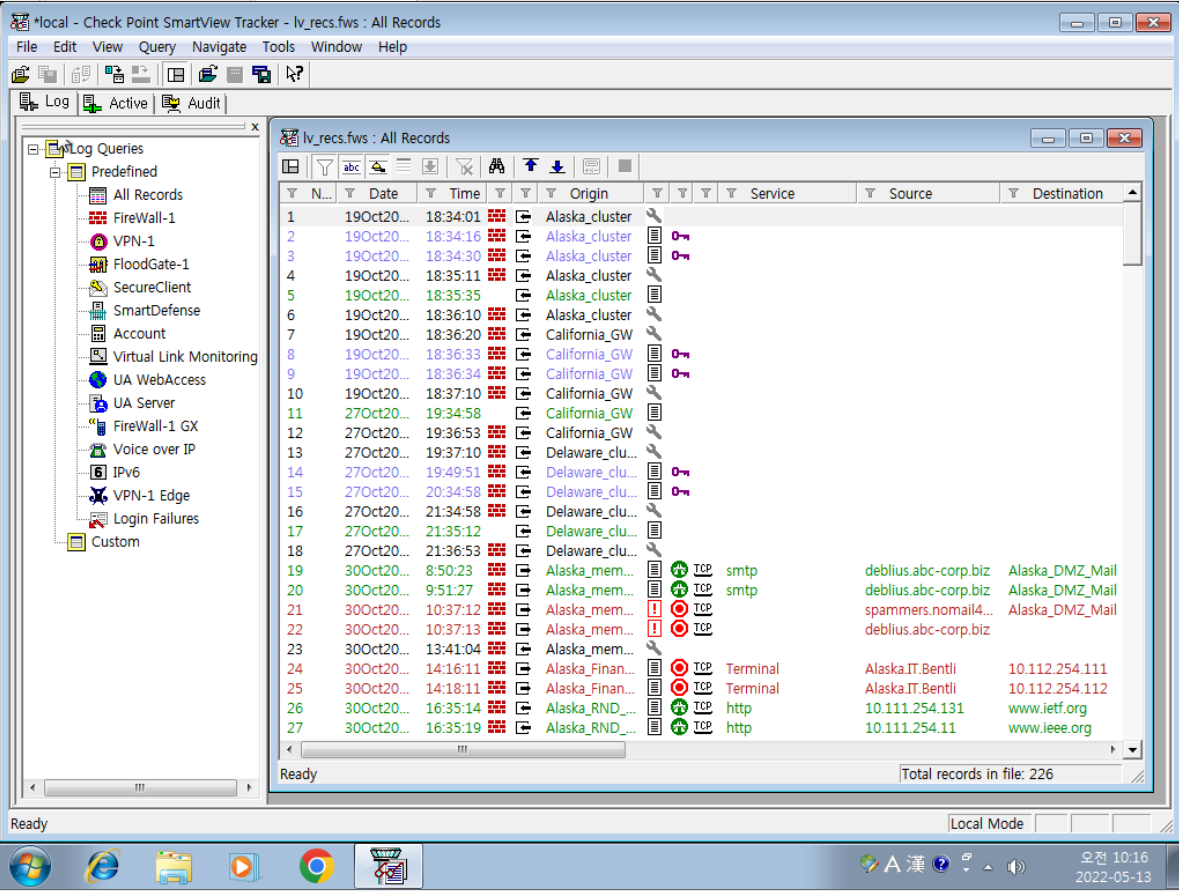Click the open-folder icon right of the Query Tree toggle
1179x891 pixels.
208,74
